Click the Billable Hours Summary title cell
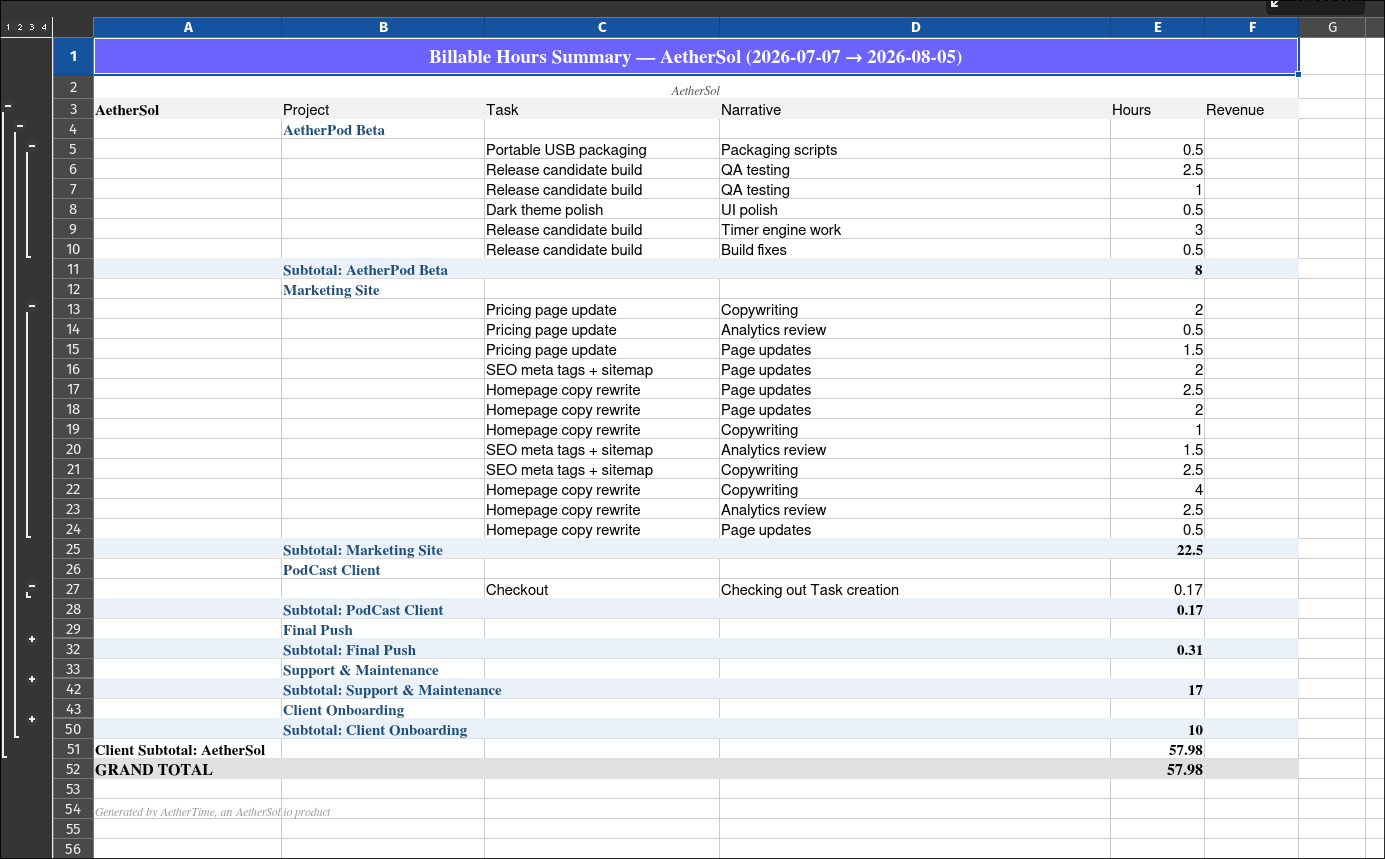Viewport: 1385px width, 859px height. [x=696, y=57]
